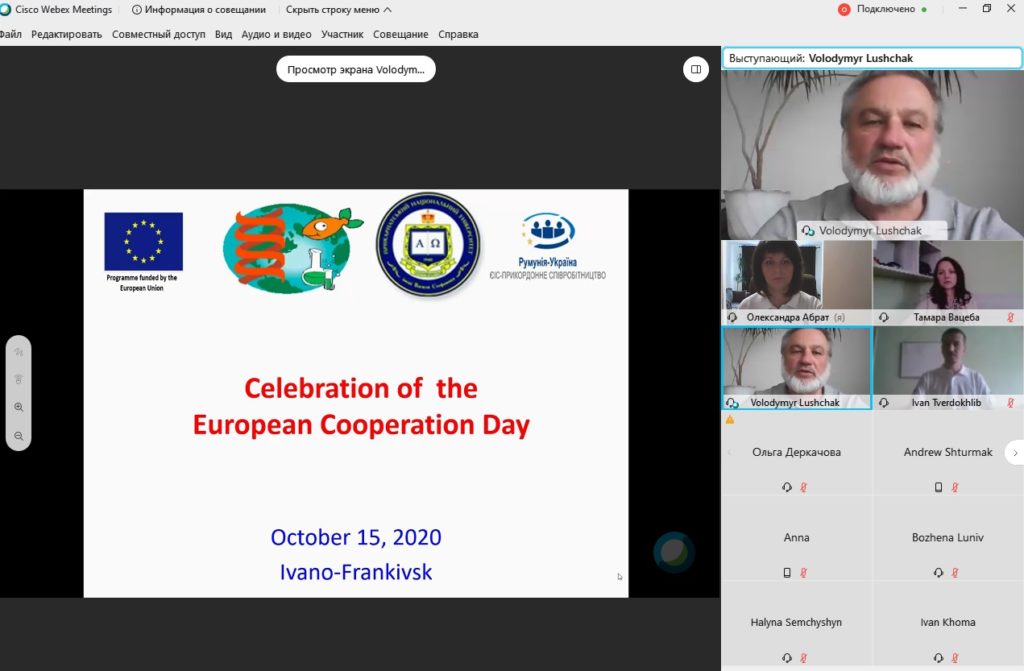This screenshot has width=1024, height=671.
Task: Open the Совместный доступ menu
Action: point(158,34)
